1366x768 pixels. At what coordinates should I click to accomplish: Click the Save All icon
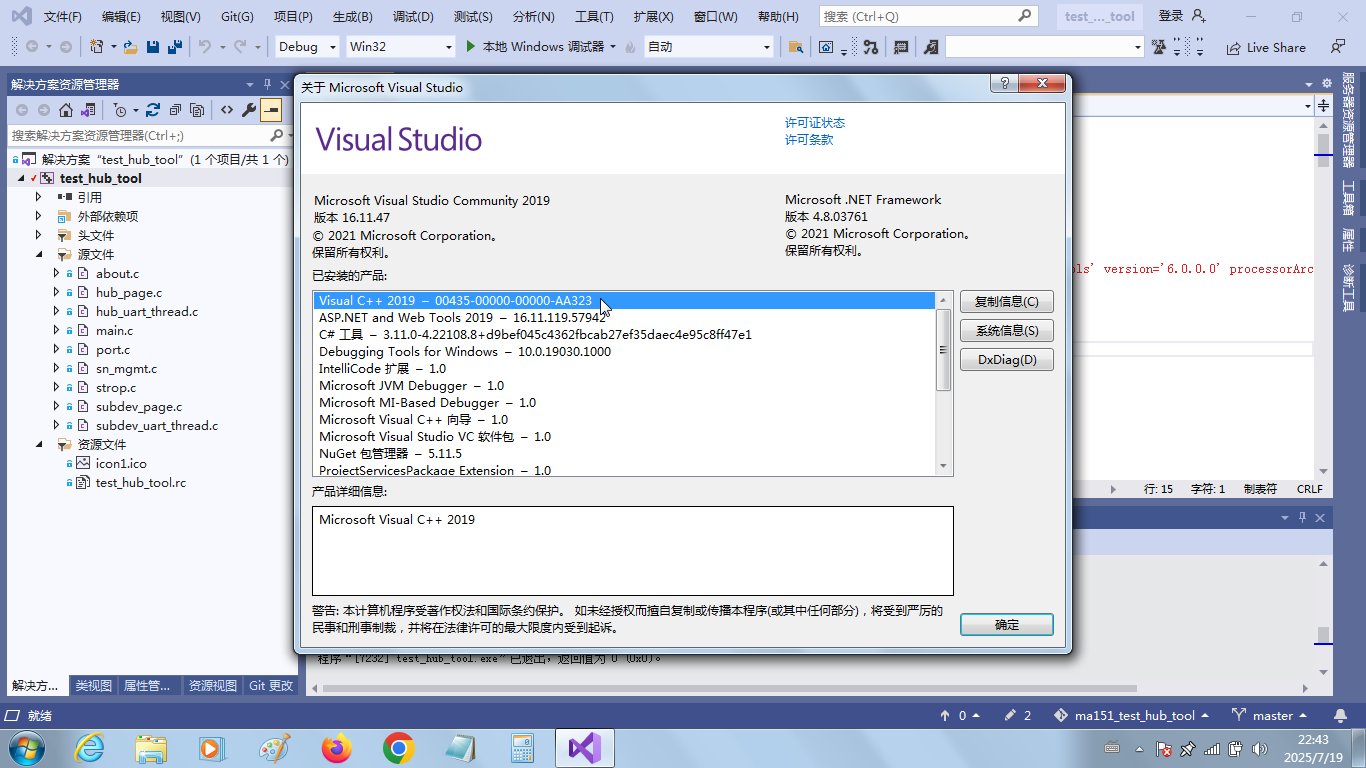pyautogui.click(x=174, y=47)
